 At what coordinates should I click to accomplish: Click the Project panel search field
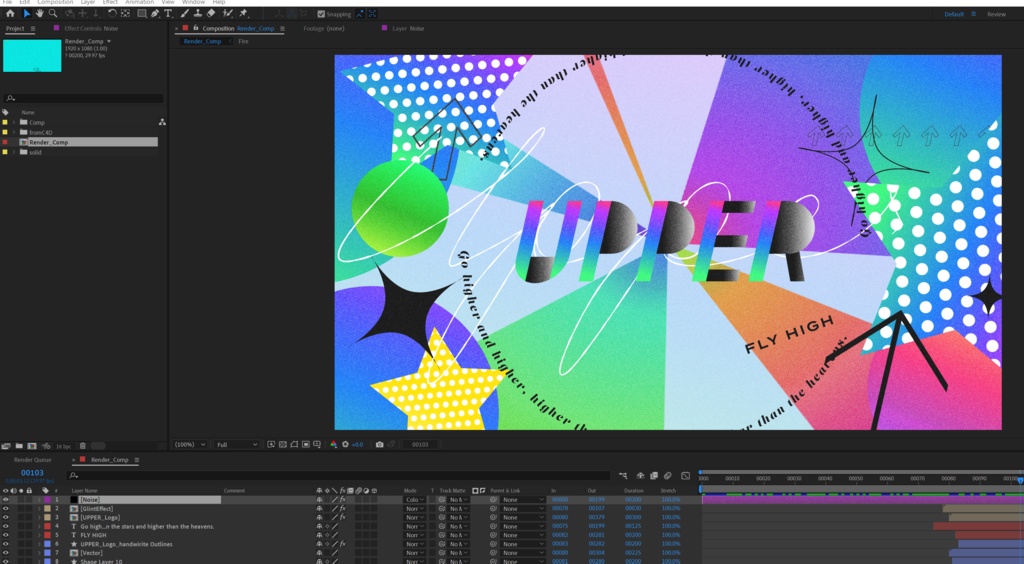(x=83, y=98)
